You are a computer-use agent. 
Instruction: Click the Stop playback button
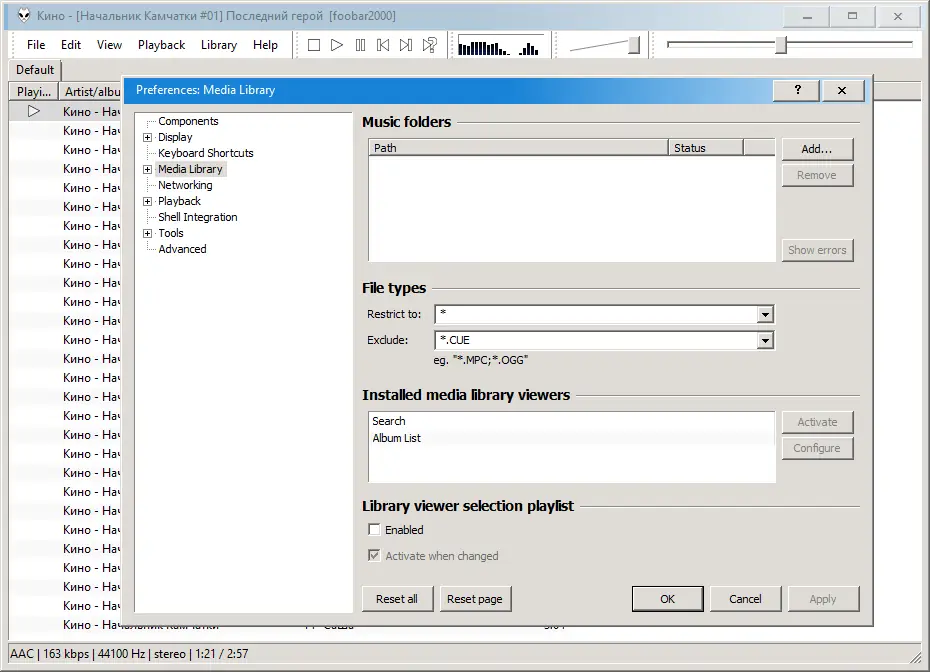pyautogui.click(x=314, y=45)
